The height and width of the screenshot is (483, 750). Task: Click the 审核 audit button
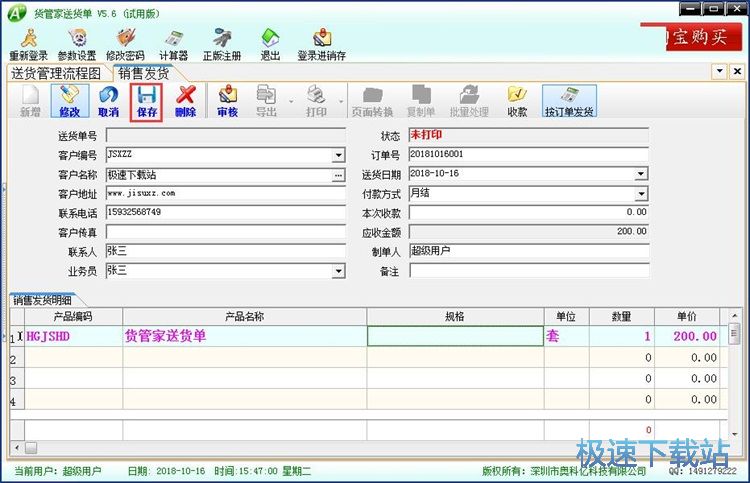point(228,101)
